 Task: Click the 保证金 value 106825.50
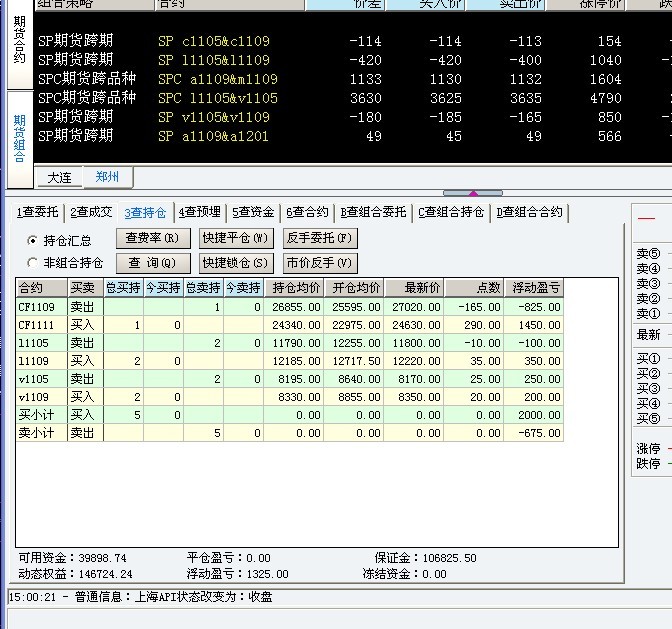coord(450,558)
